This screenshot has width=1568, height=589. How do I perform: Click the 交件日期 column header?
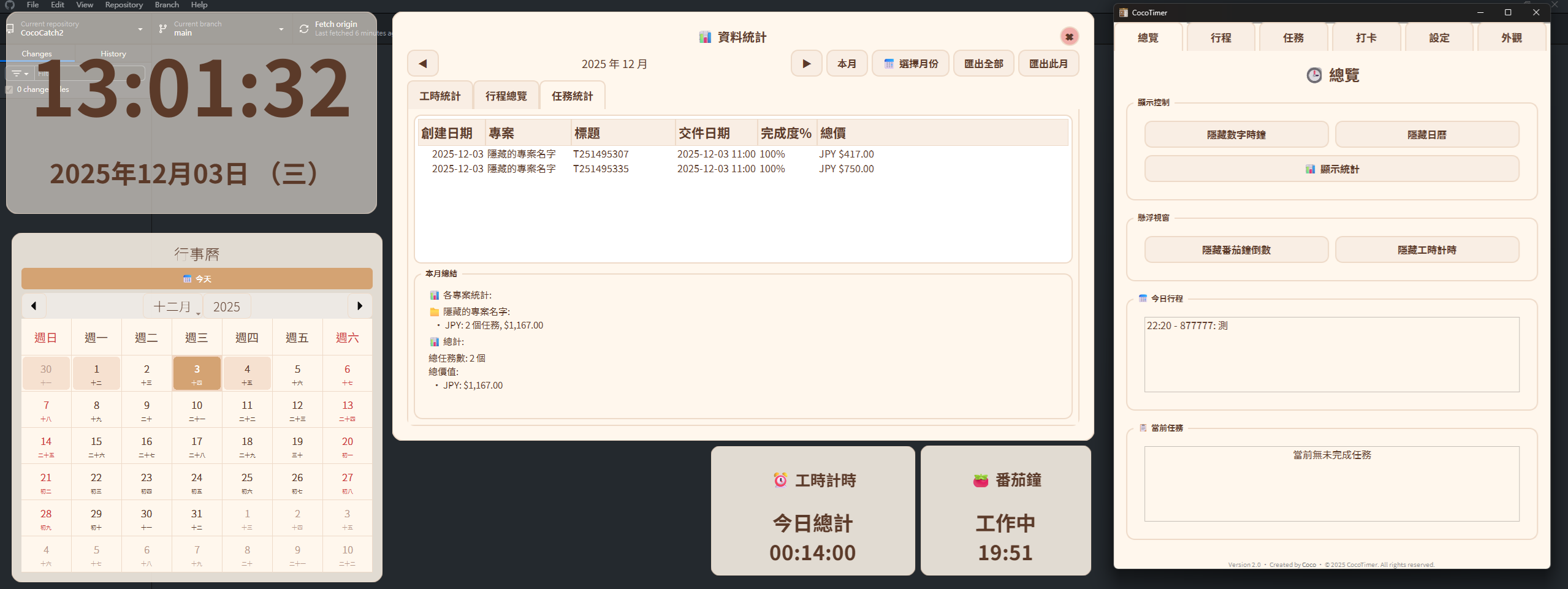[717, 133]
